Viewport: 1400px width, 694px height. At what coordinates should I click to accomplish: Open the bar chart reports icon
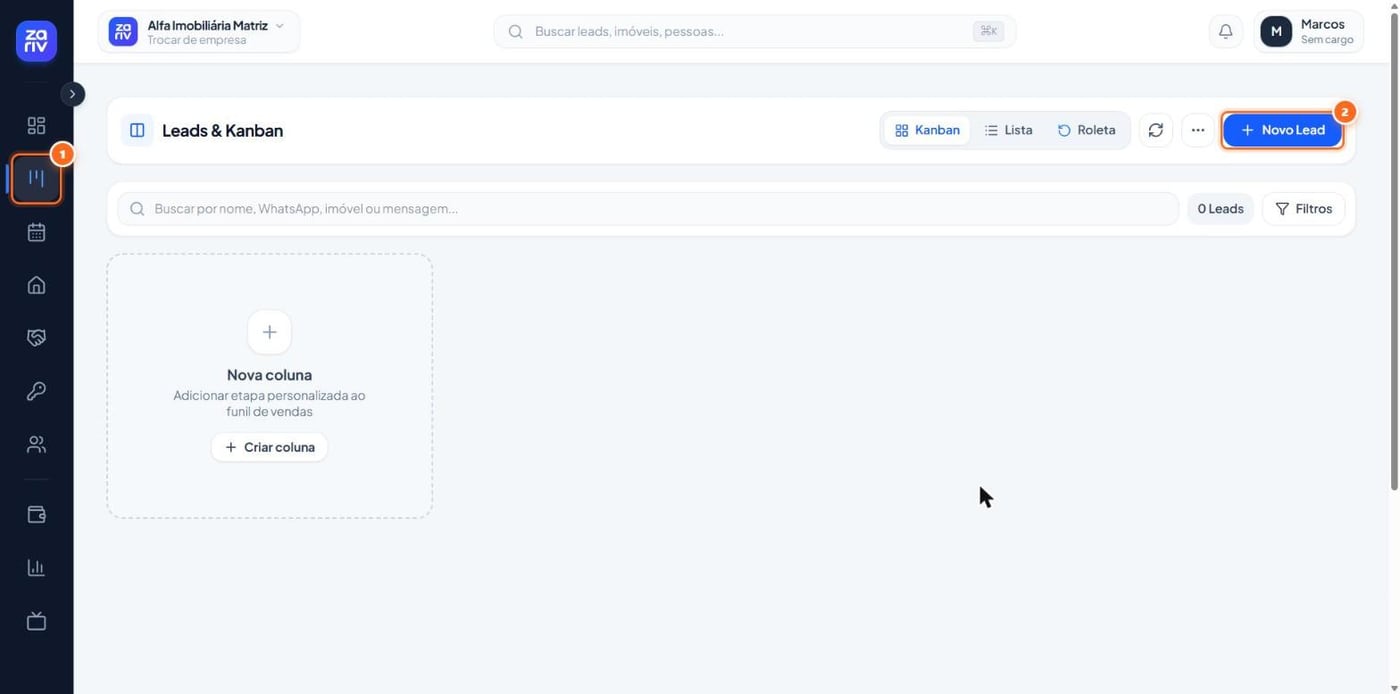point(36,568)
